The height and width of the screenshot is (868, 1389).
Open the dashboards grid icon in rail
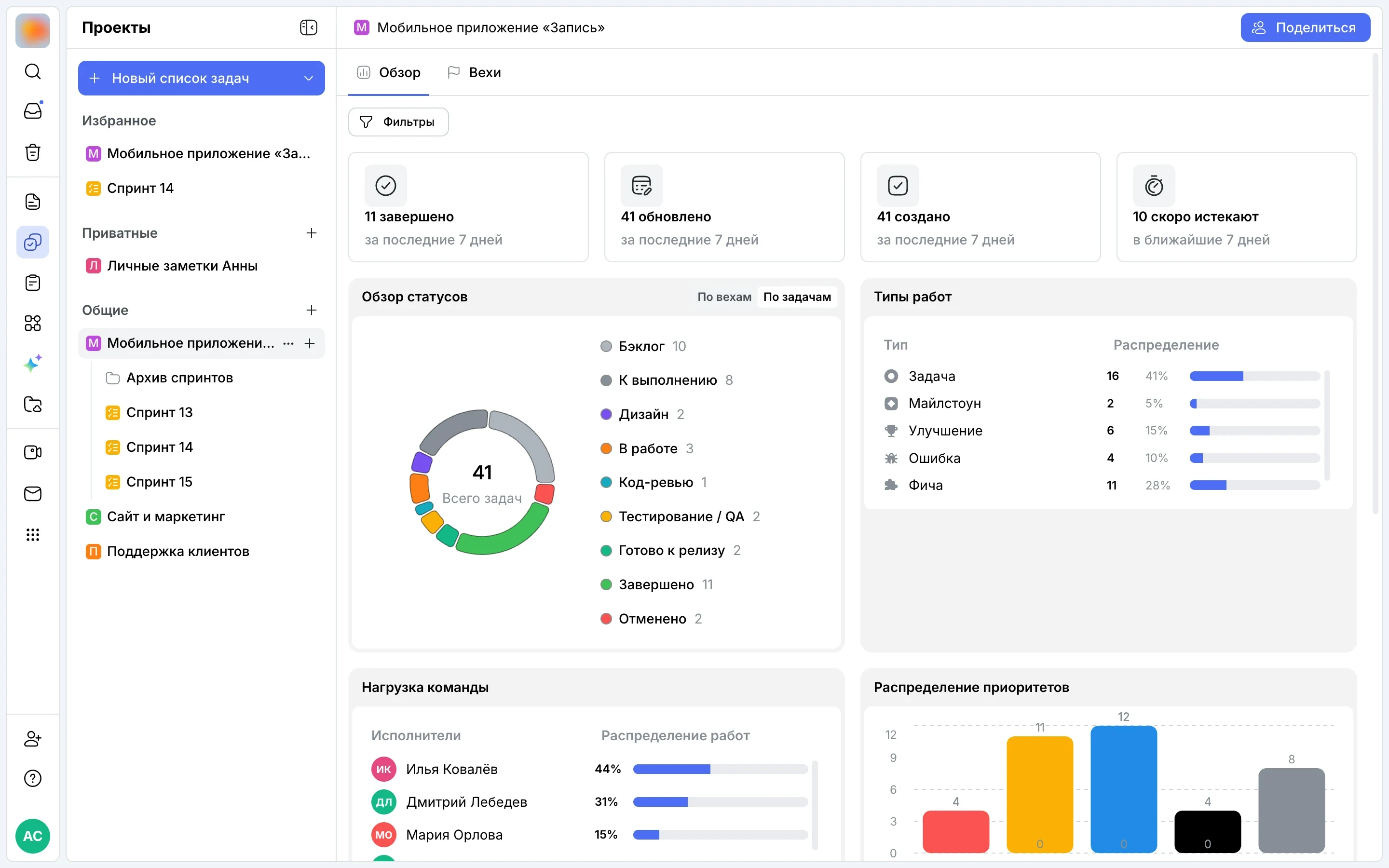[x=33, y=323]
